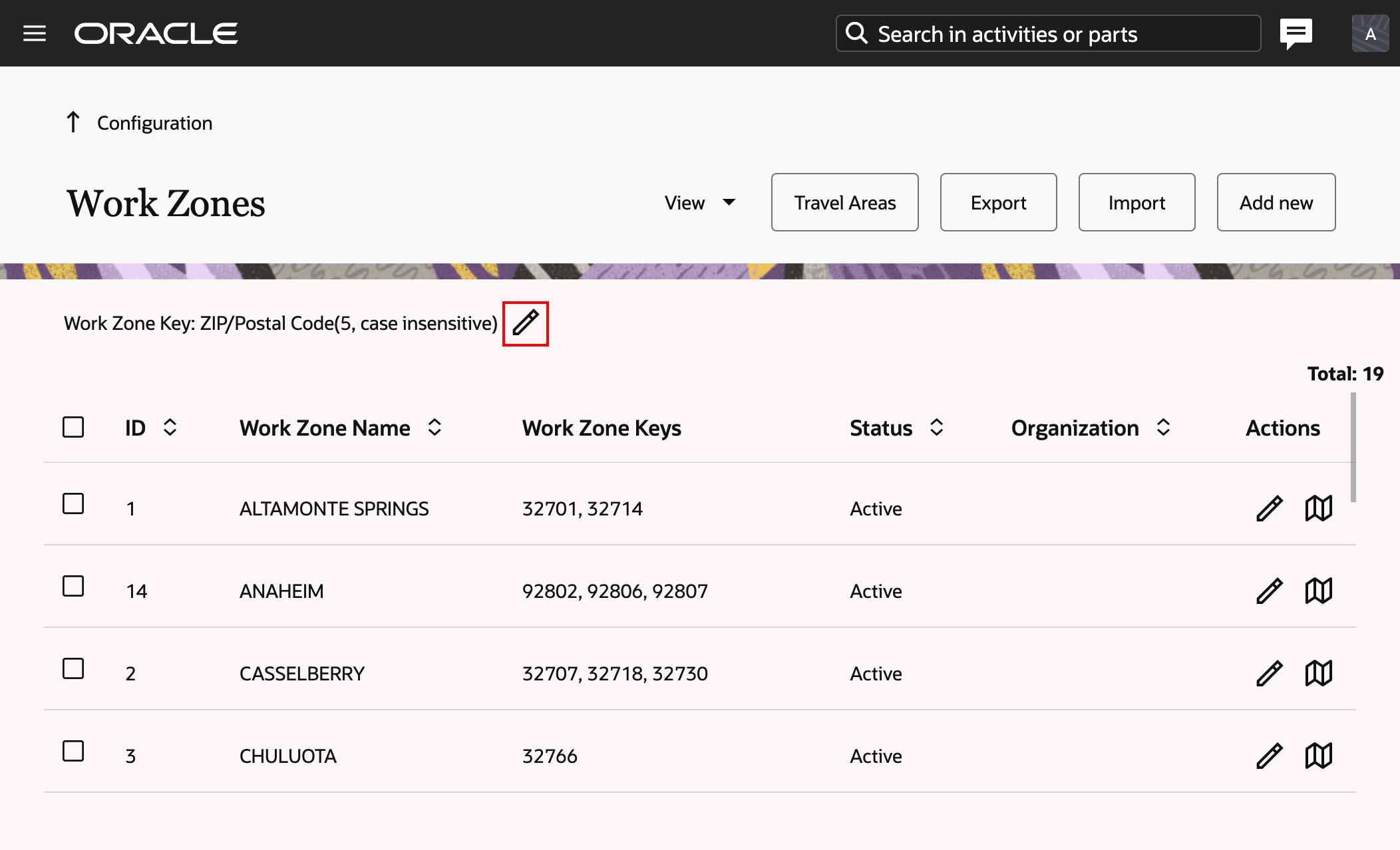Click the Export button
Image resolution: width=1400 pixels, height=850 pixels.
998,202
